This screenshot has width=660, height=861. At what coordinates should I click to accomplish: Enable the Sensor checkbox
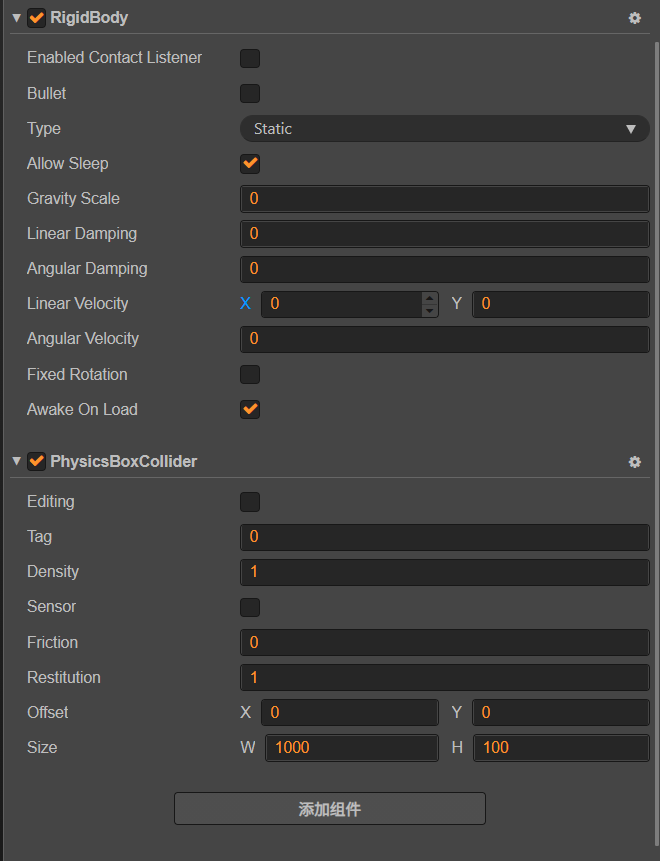click(x=250, y=607)
